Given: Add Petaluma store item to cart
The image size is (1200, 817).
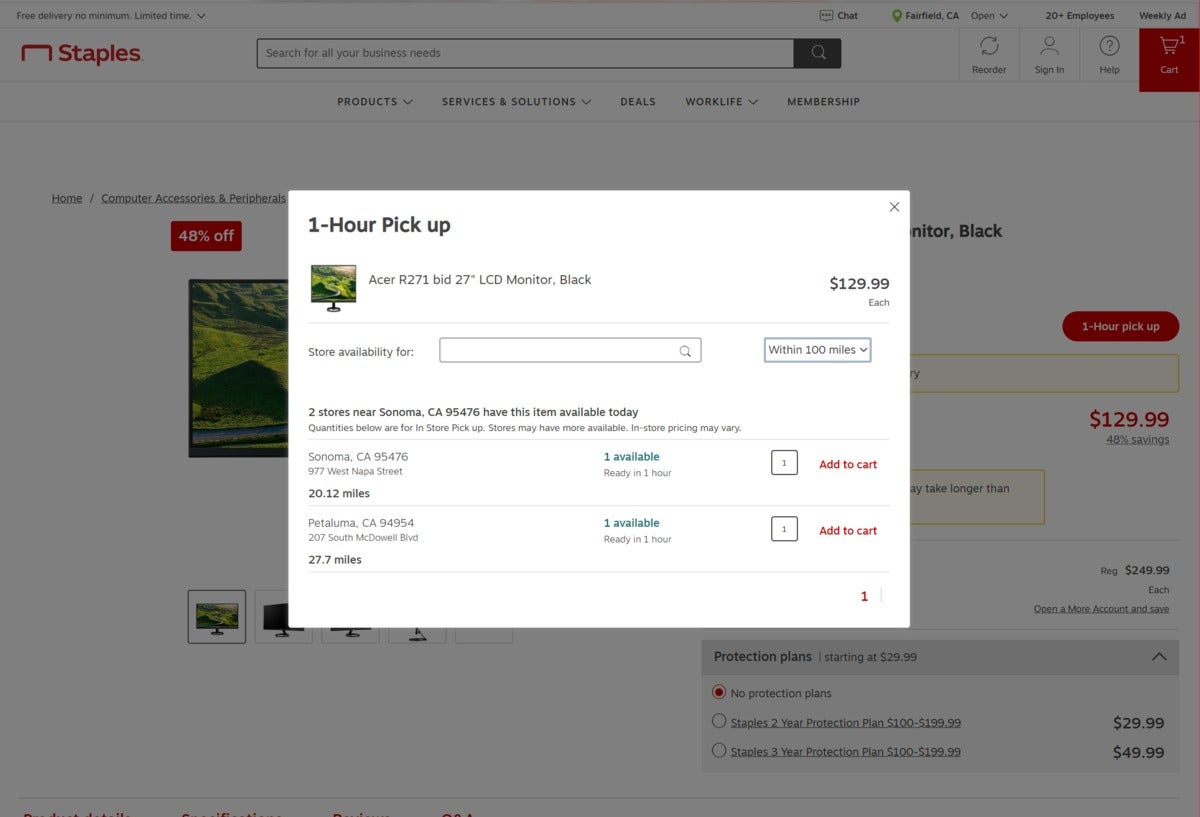Looking at the screenshot, I should [x=848, y=530].
